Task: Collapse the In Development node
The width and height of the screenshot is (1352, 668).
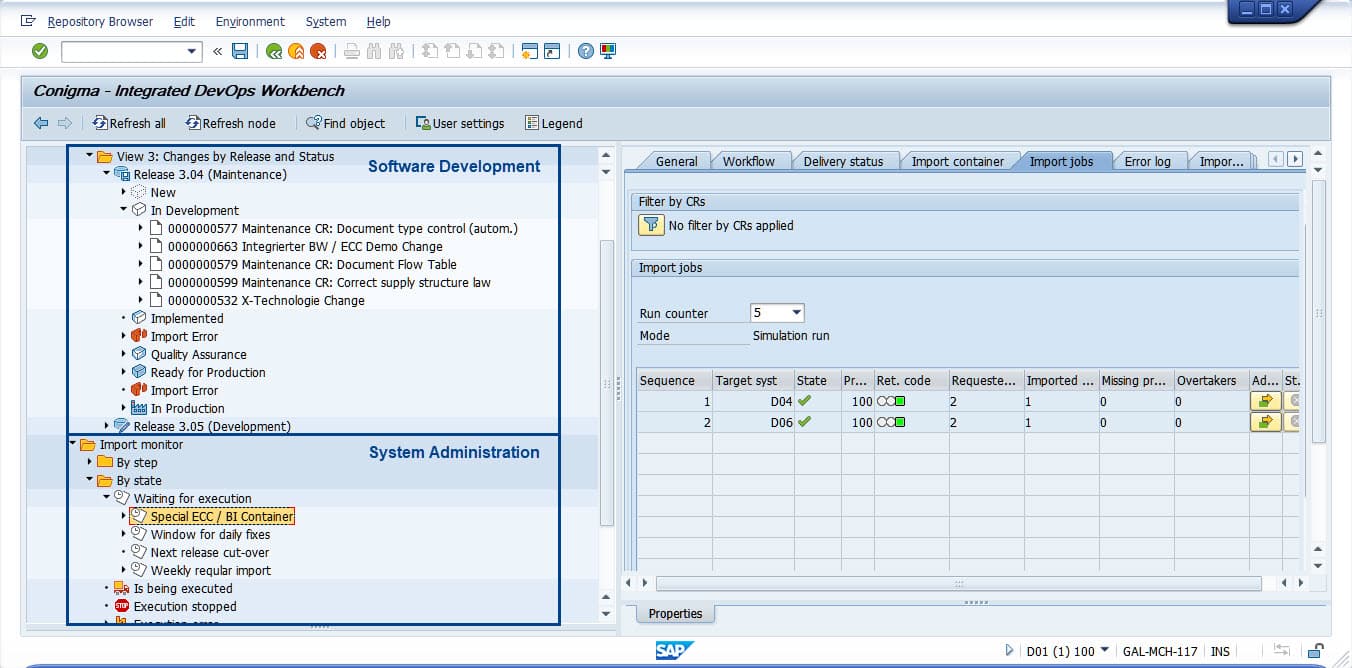Action: 123,210
